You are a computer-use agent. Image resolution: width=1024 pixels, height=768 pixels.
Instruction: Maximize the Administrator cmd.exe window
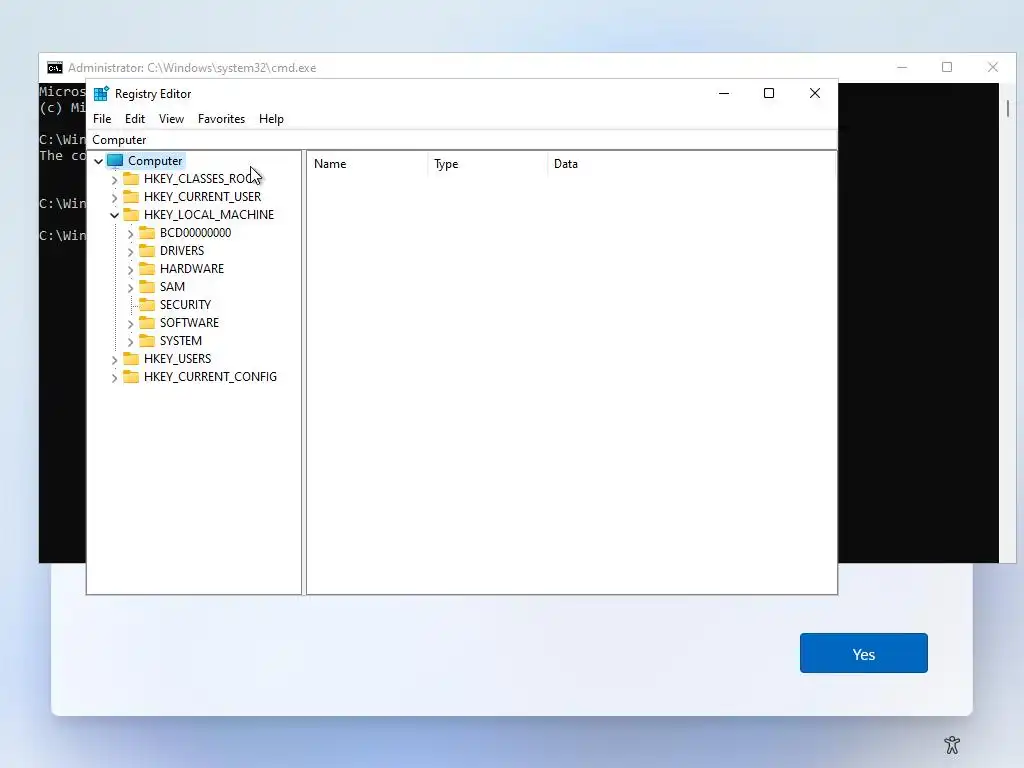[947, 67]
